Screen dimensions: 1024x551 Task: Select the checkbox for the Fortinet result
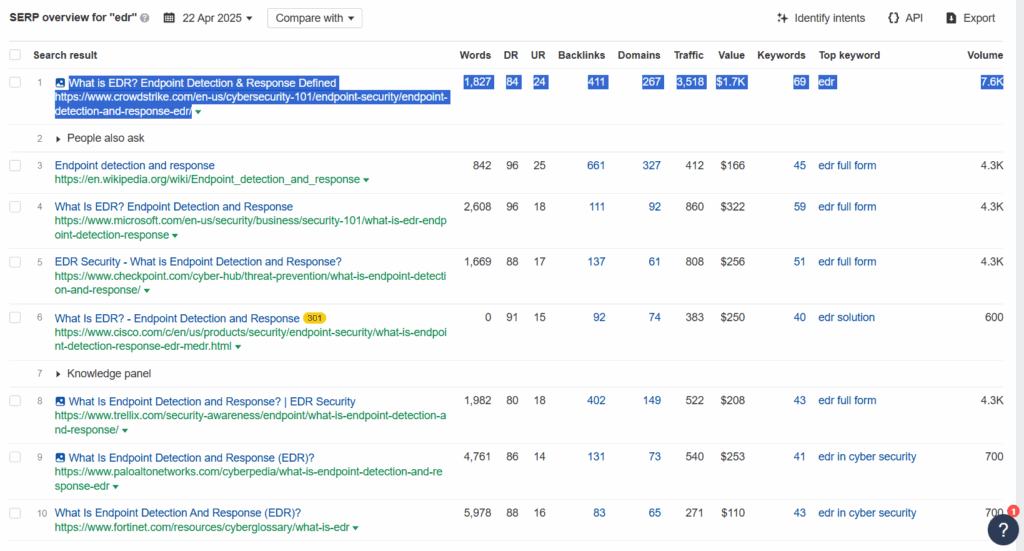pos(15,513)
